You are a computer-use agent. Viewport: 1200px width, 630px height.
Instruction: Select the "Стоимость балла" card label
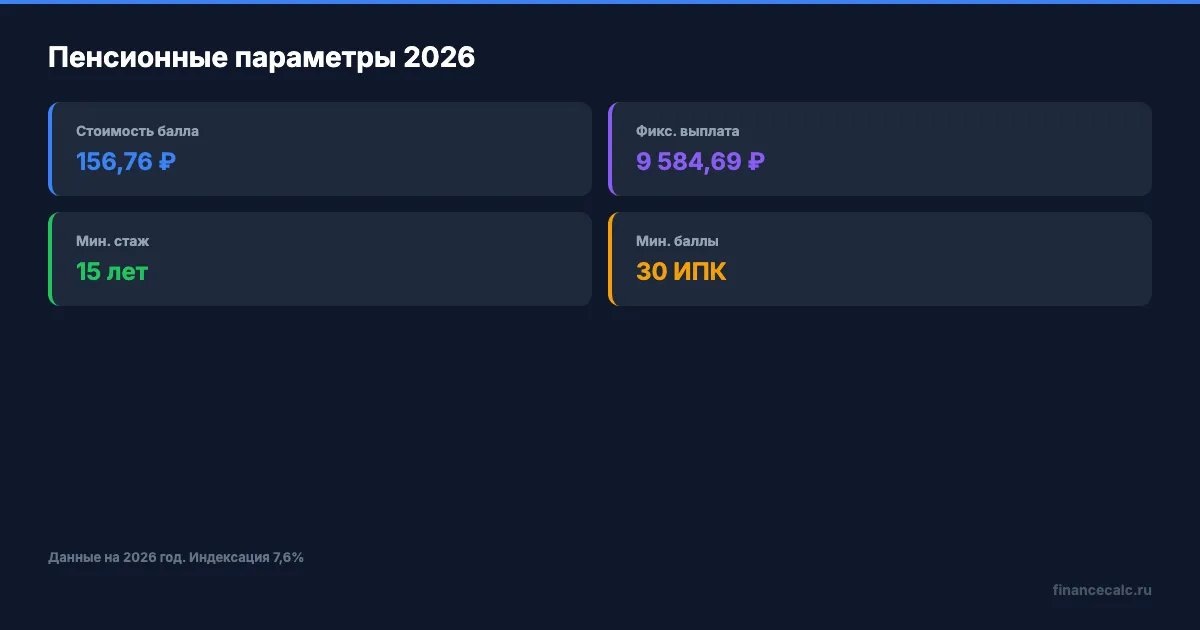click(137, 131)
